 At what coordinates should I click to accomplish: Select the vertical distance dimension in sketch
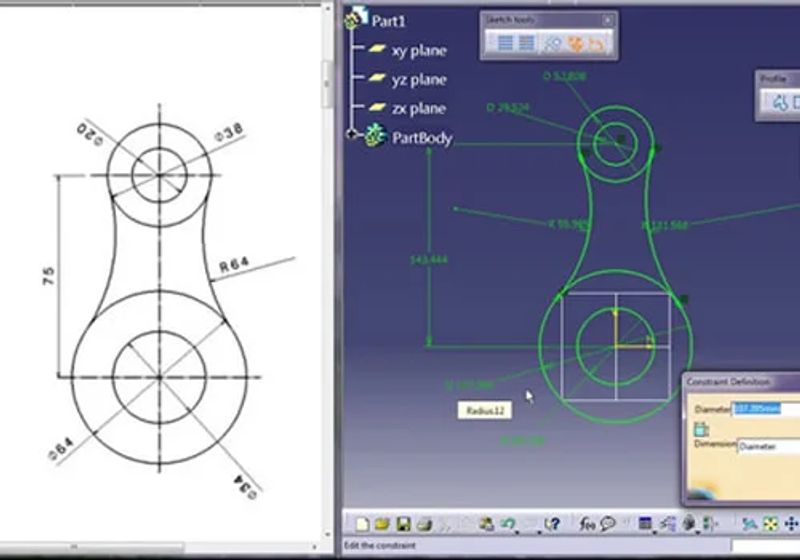429,260
